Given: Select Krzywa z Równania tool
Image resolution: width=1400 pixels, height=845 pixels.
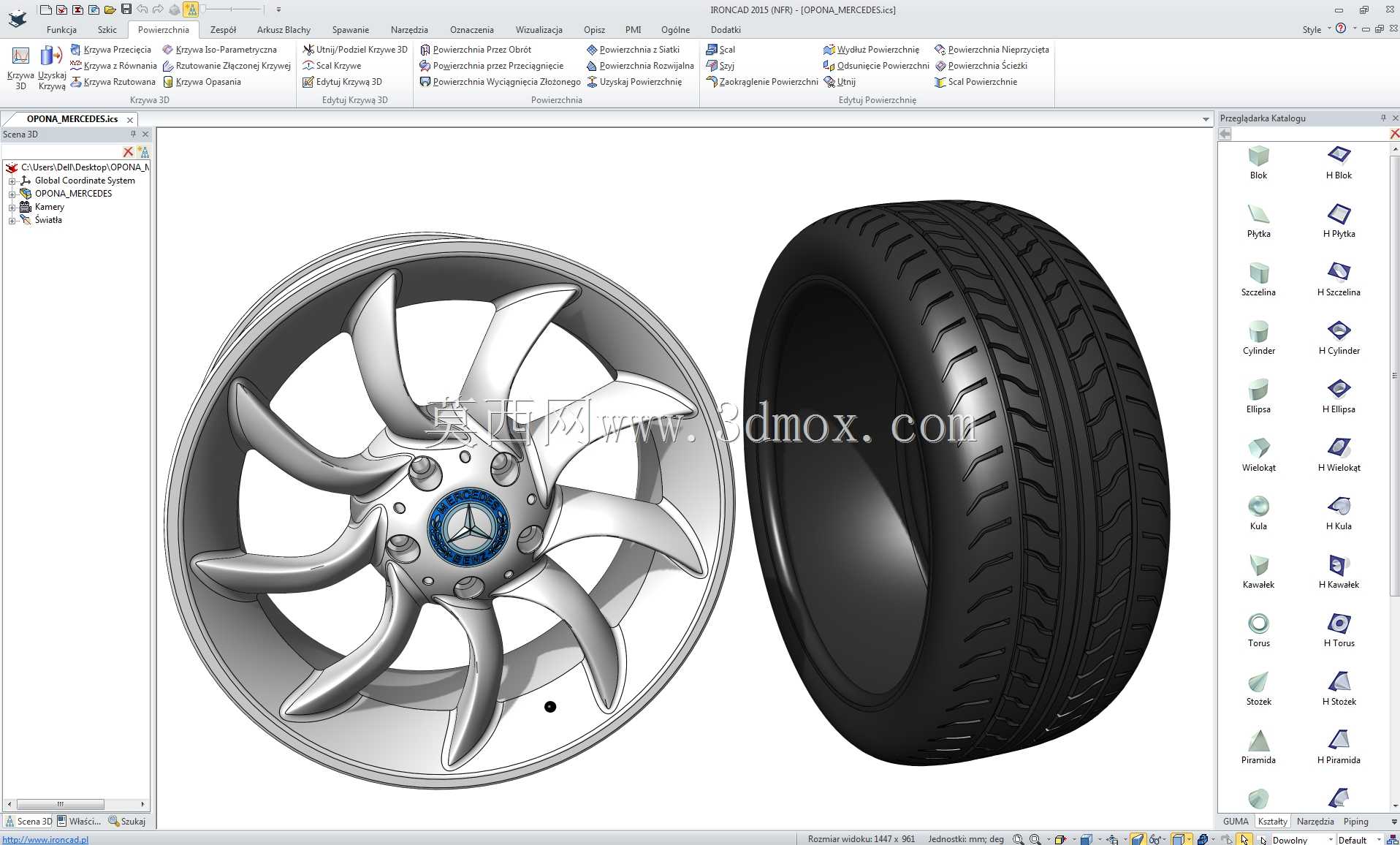Looking at the screenshot, I should click(113, 66).
